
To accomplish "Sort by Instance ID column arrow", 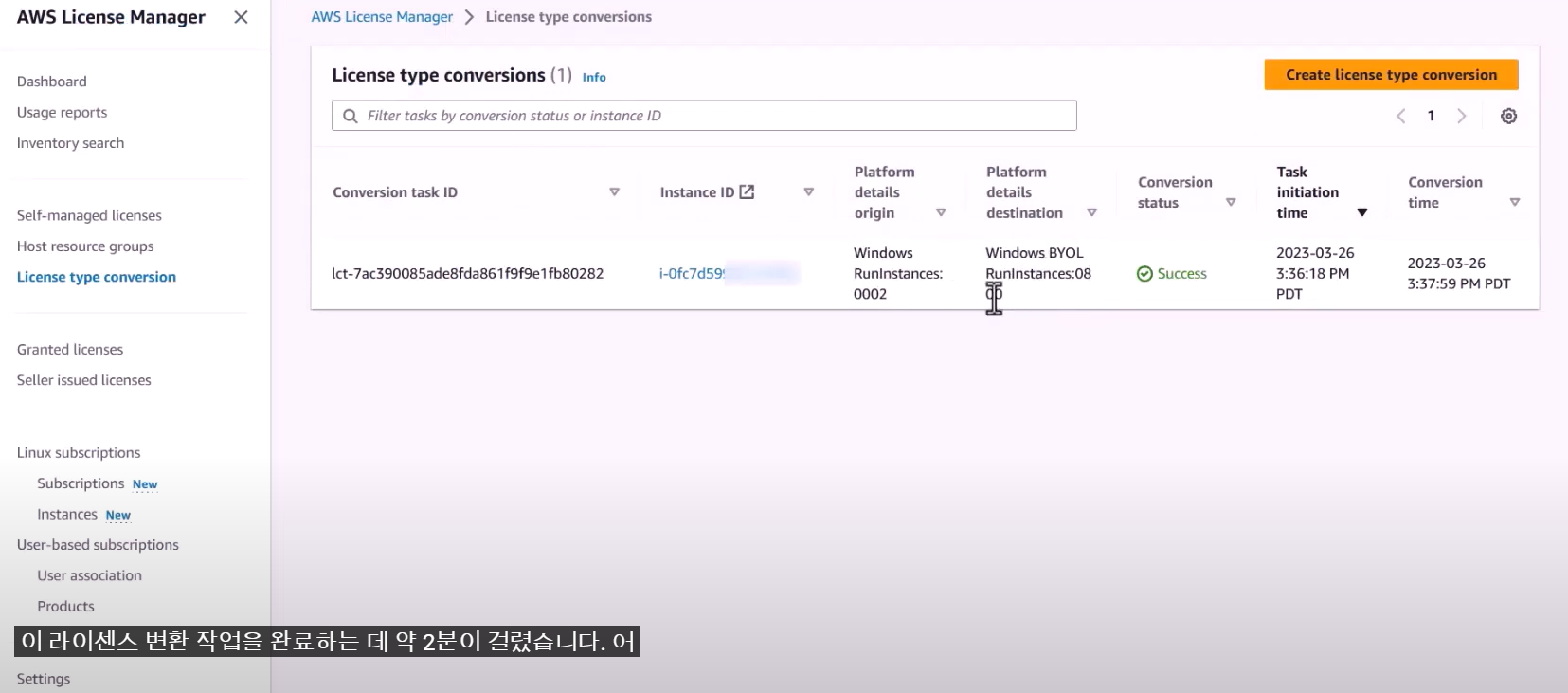I will tap(808, 191).
